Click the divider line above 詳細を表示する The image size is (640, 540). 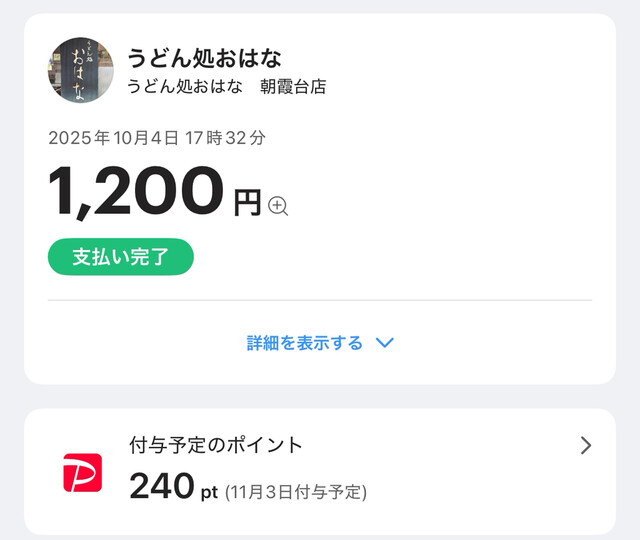click(x=320, y=300)
